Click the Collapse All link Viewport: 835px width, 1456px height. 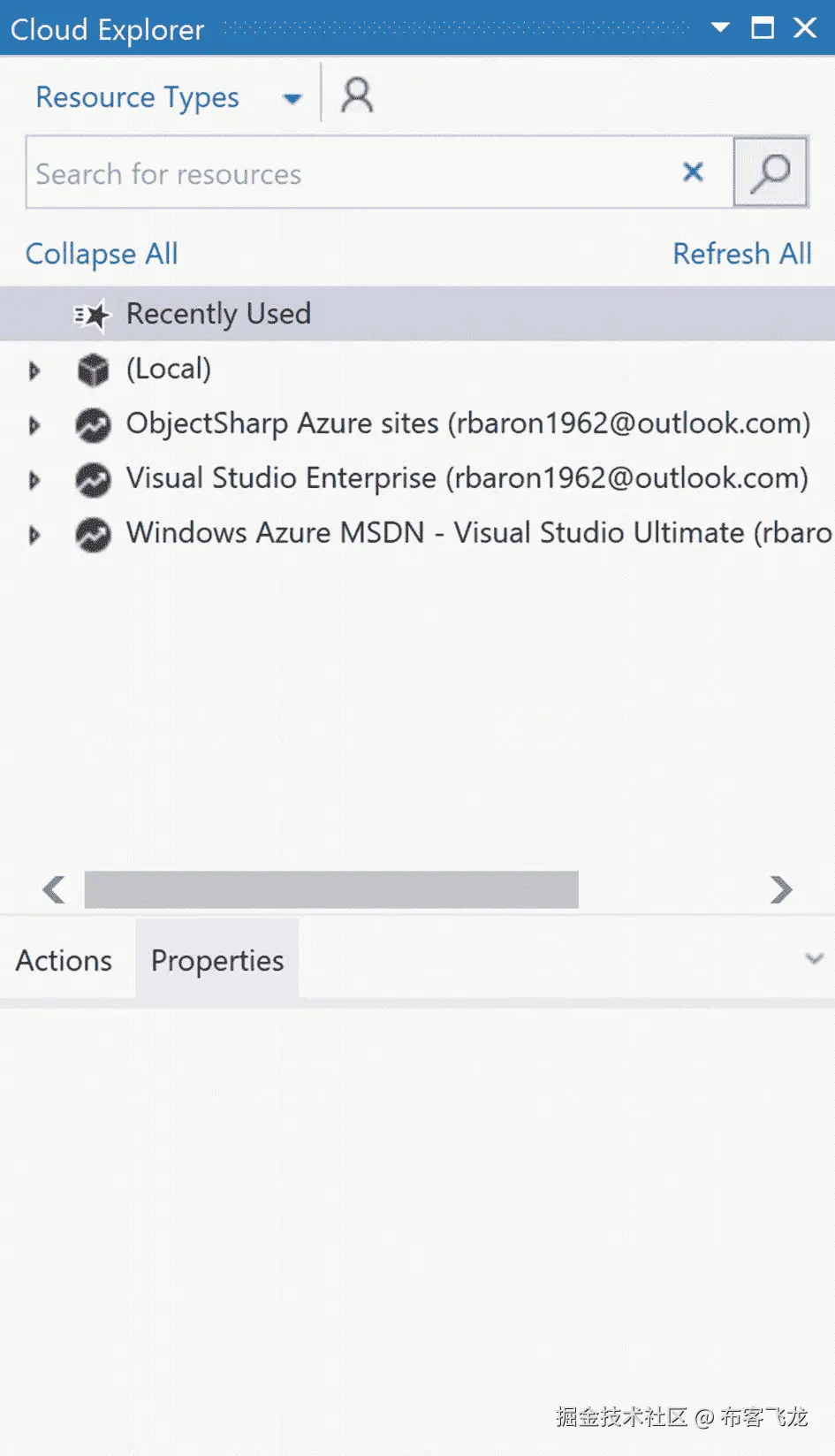pyautogui.click(x=102, y=255)
